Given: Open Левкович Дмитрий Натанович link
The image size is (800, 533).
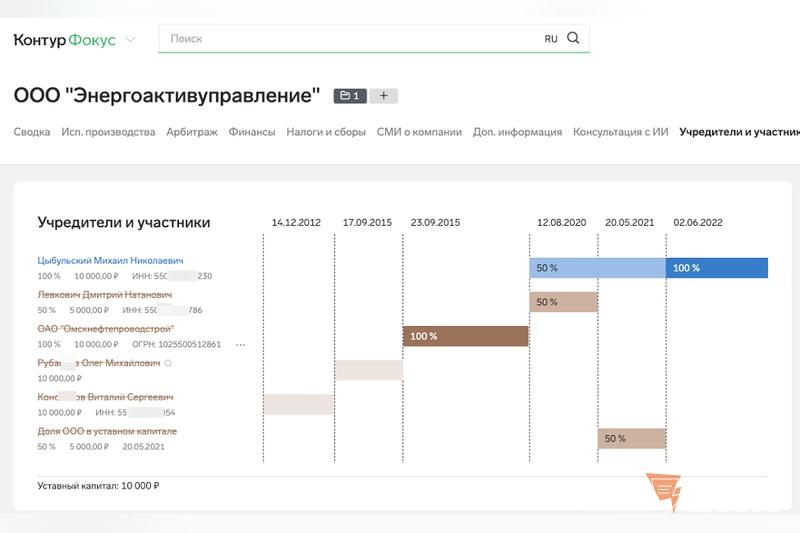Looking at the screenshot, I should [x=105, y=295].
